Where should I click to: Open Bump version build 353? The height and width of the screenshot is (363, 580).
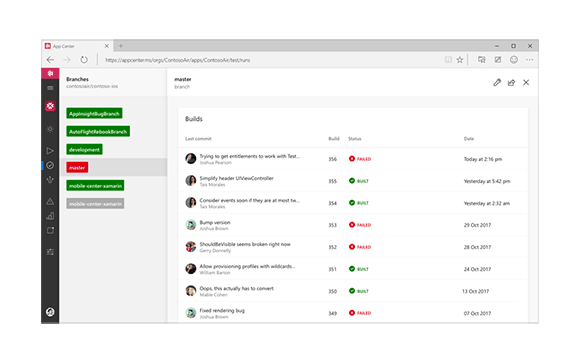tap(353, 225)
